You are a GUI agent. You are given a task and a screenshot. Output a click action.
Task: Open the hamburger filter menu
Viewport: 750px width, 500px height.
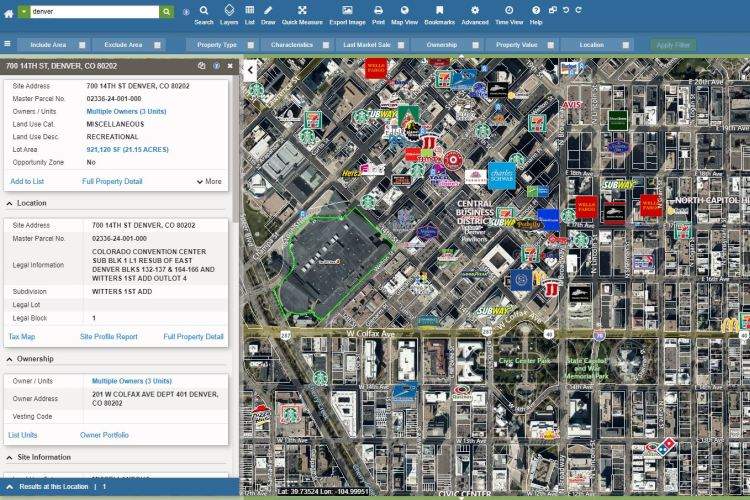pyautogui.click(x=7, y=44)
